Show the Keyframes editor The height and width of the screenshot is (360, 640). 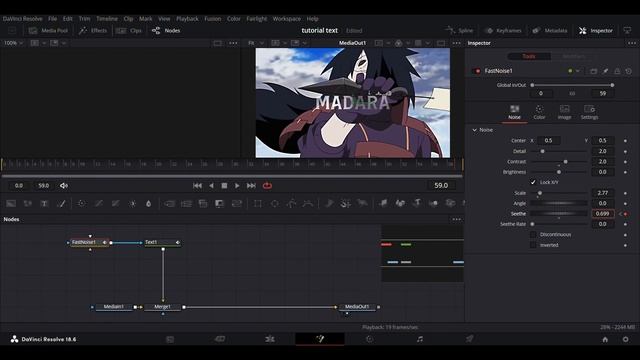point(503,31)
